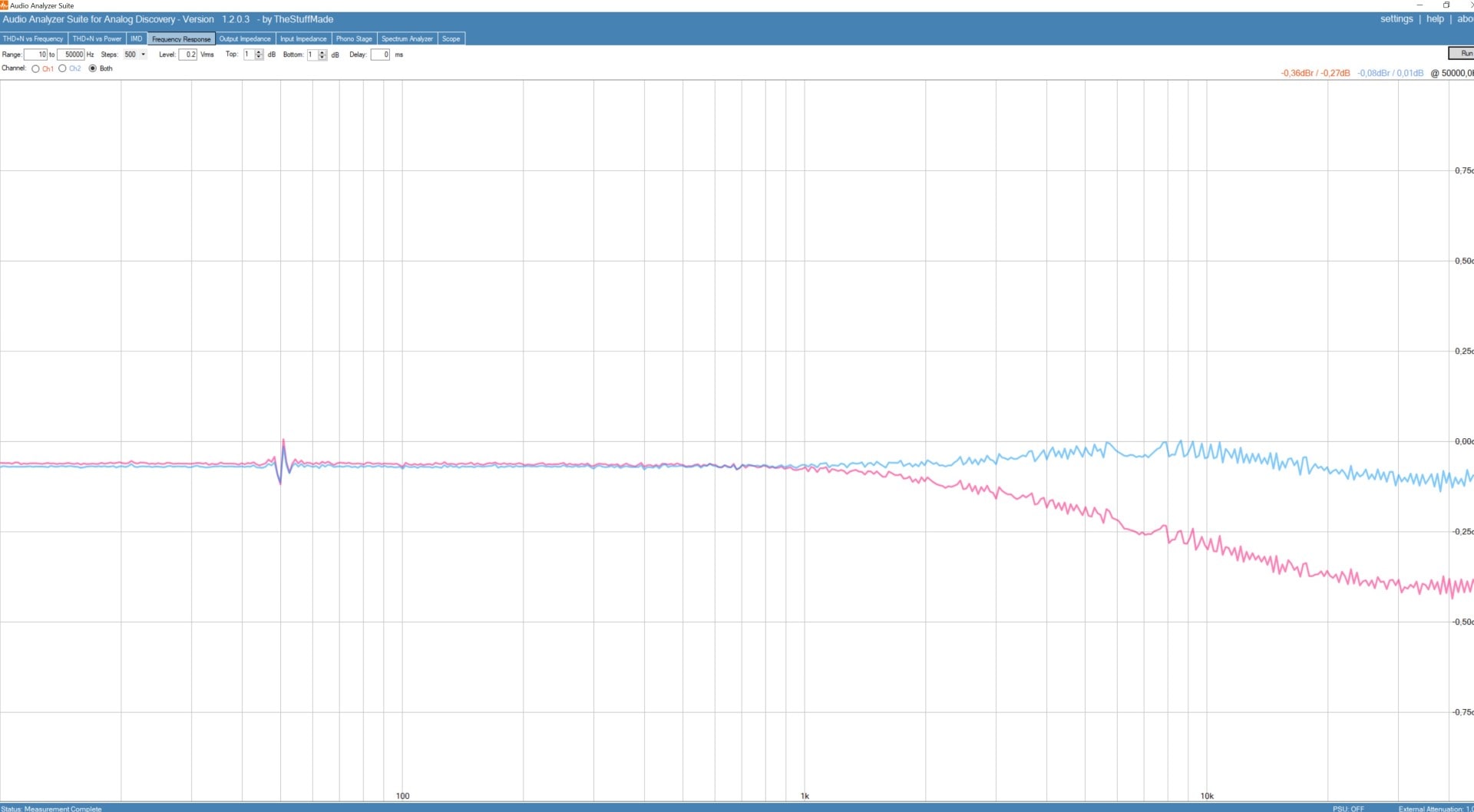Switch to the Scope tab
The image size is (1474, 812).
451,38
